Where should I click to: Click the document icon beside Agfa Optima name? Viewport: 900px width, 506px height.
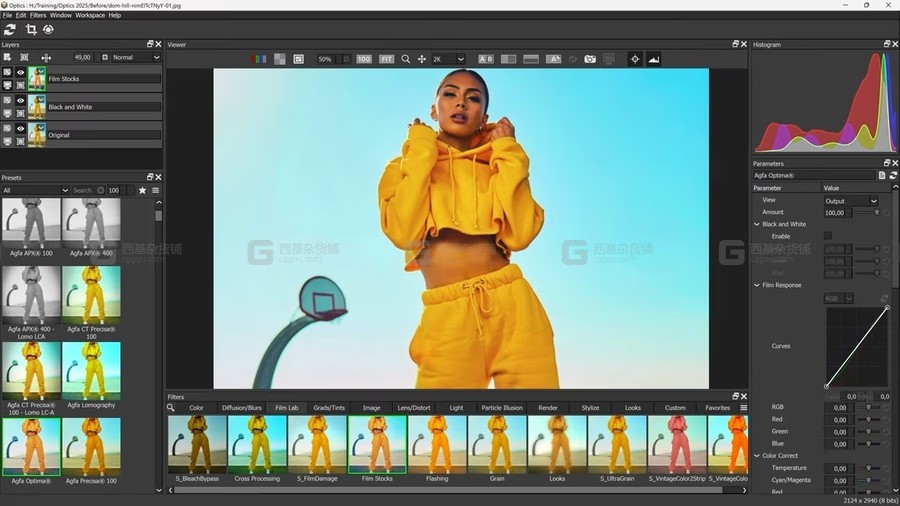pos(882,176)
